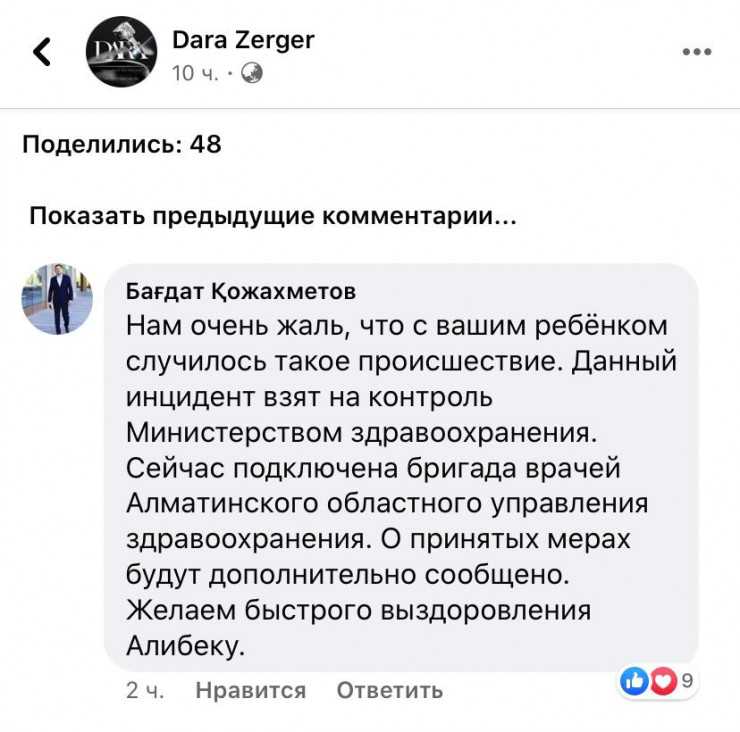Click the name "Алибеку" ending the comment
Screen dimensions: 740x732
pos(185,647)
